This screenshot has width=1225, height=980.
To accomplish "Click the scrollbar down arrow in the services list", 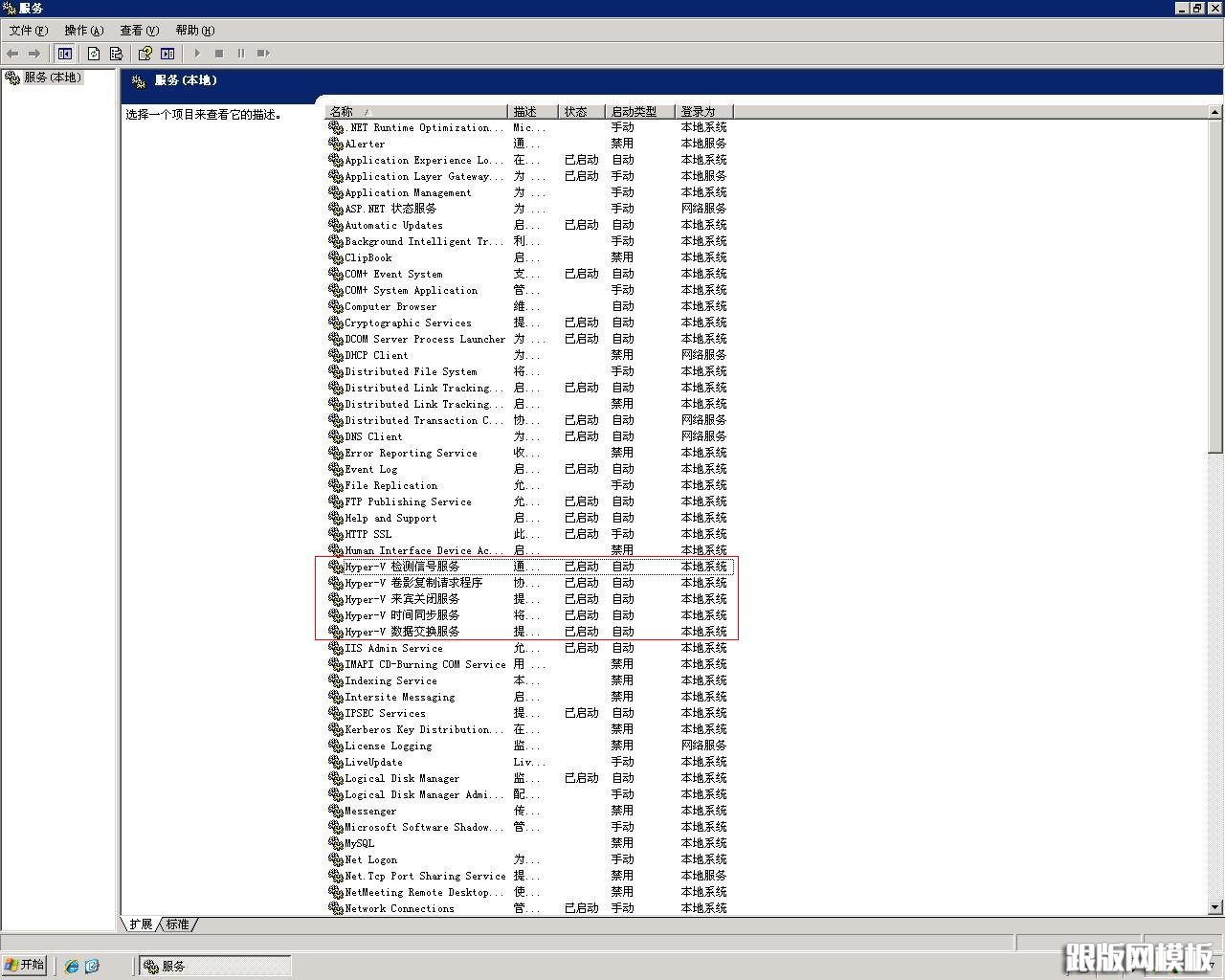I will [x=1215, y=906].
